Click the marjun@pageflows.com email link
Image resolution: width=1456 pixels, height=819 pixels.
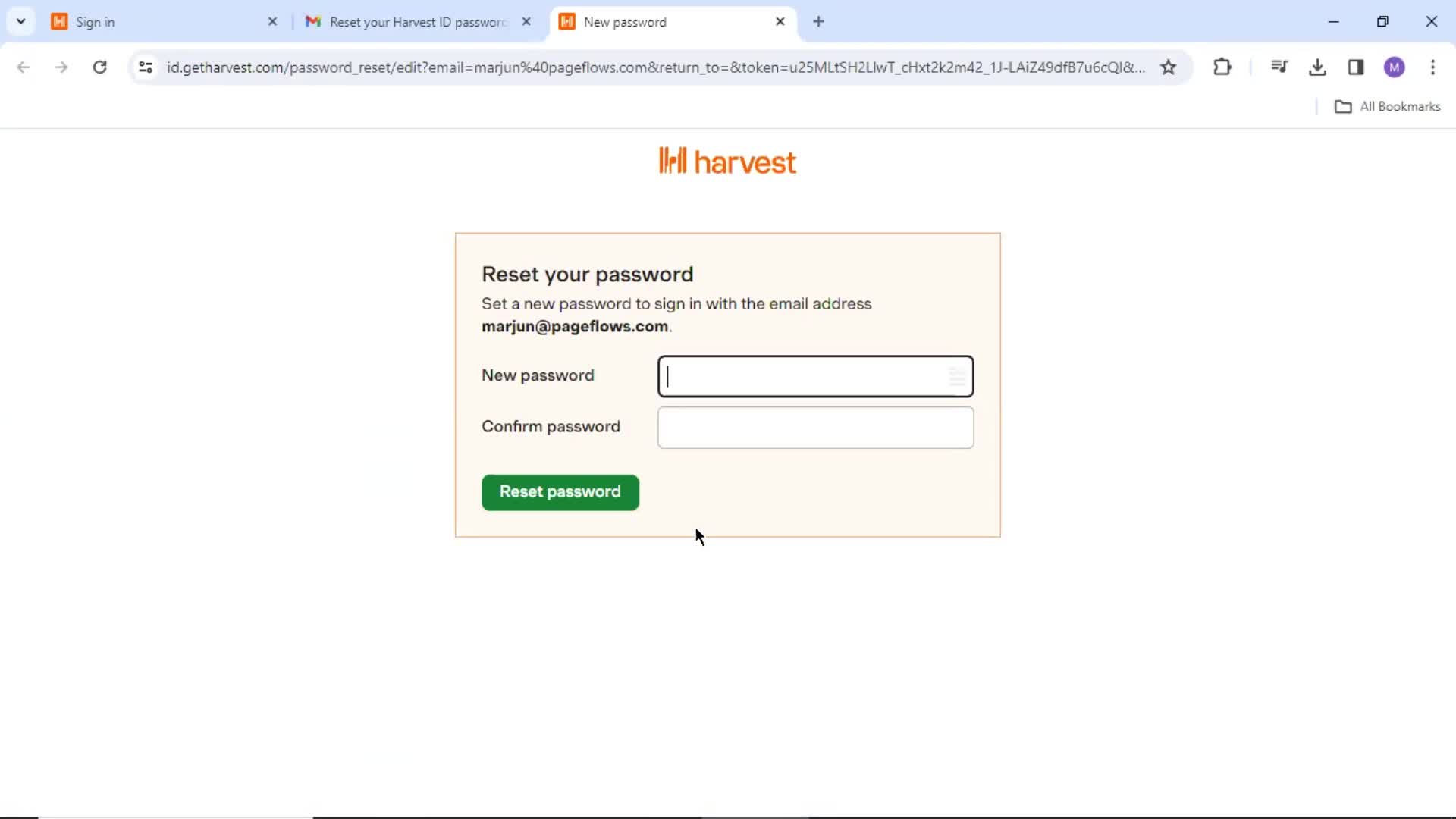(575, 326)
